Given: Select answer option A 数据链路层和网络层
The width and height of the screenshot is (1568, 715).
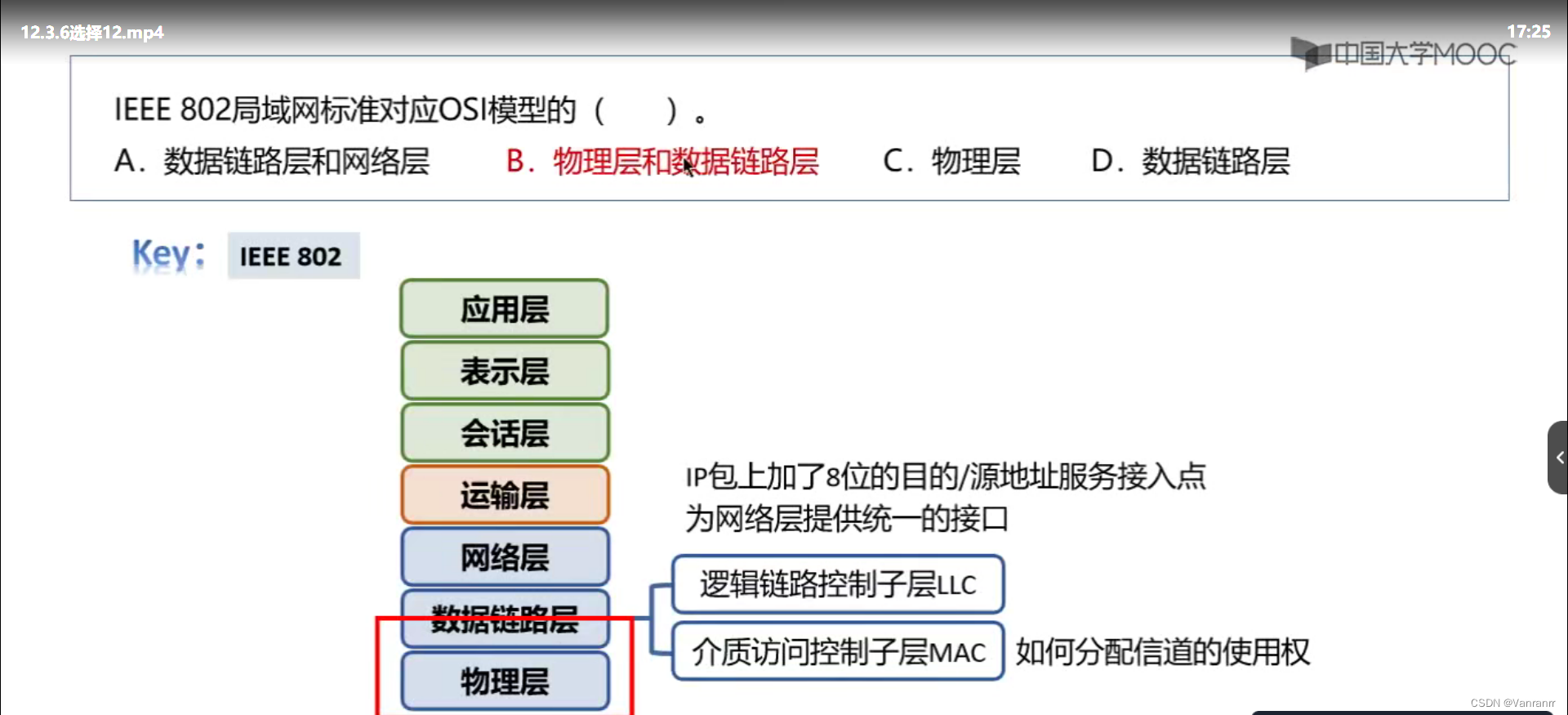Looking at the screenshot, I should 272,161.
